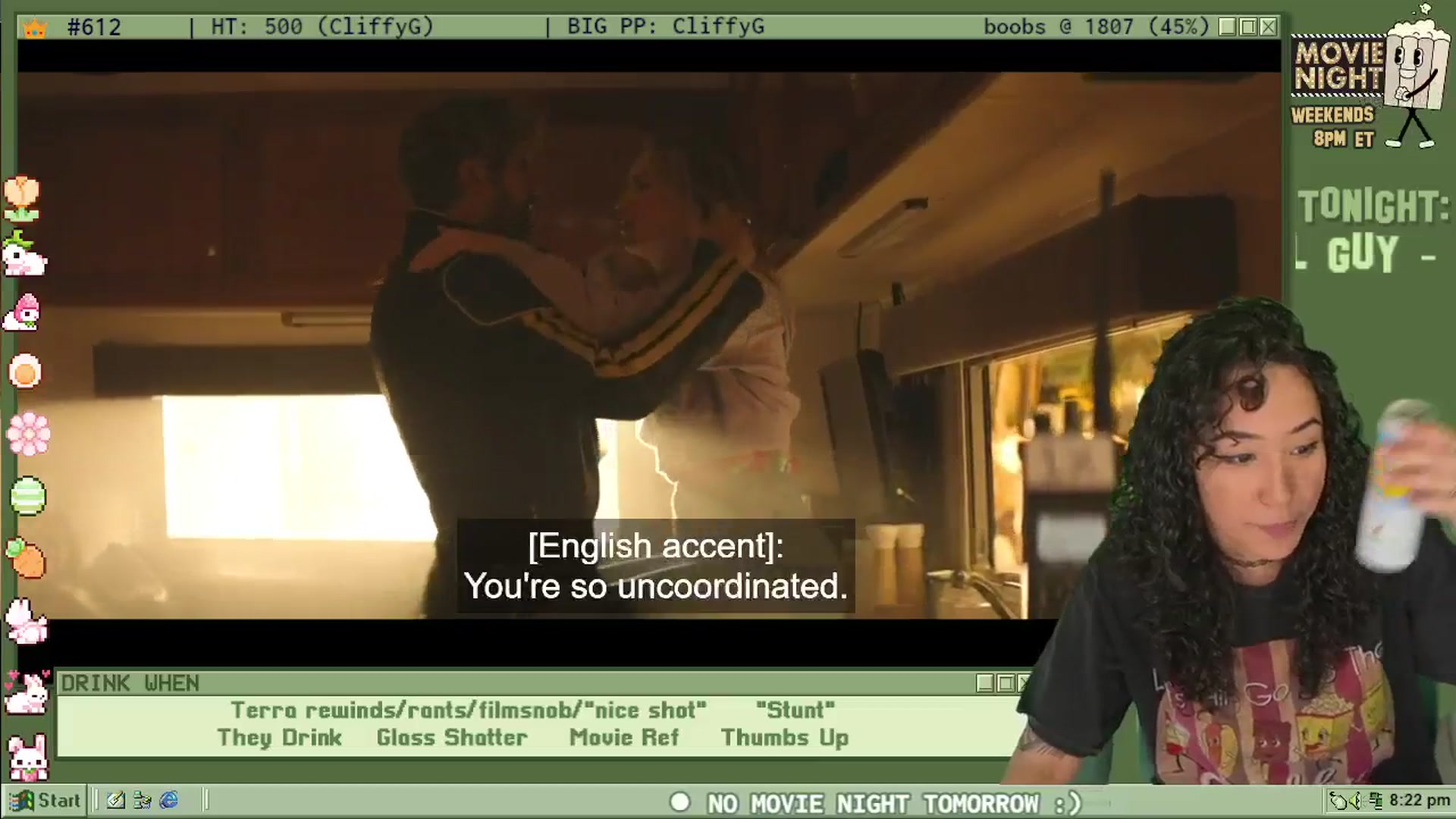Select the "Stunt" drink rule
Viewport: 1456px width, 819px height.
795,711
